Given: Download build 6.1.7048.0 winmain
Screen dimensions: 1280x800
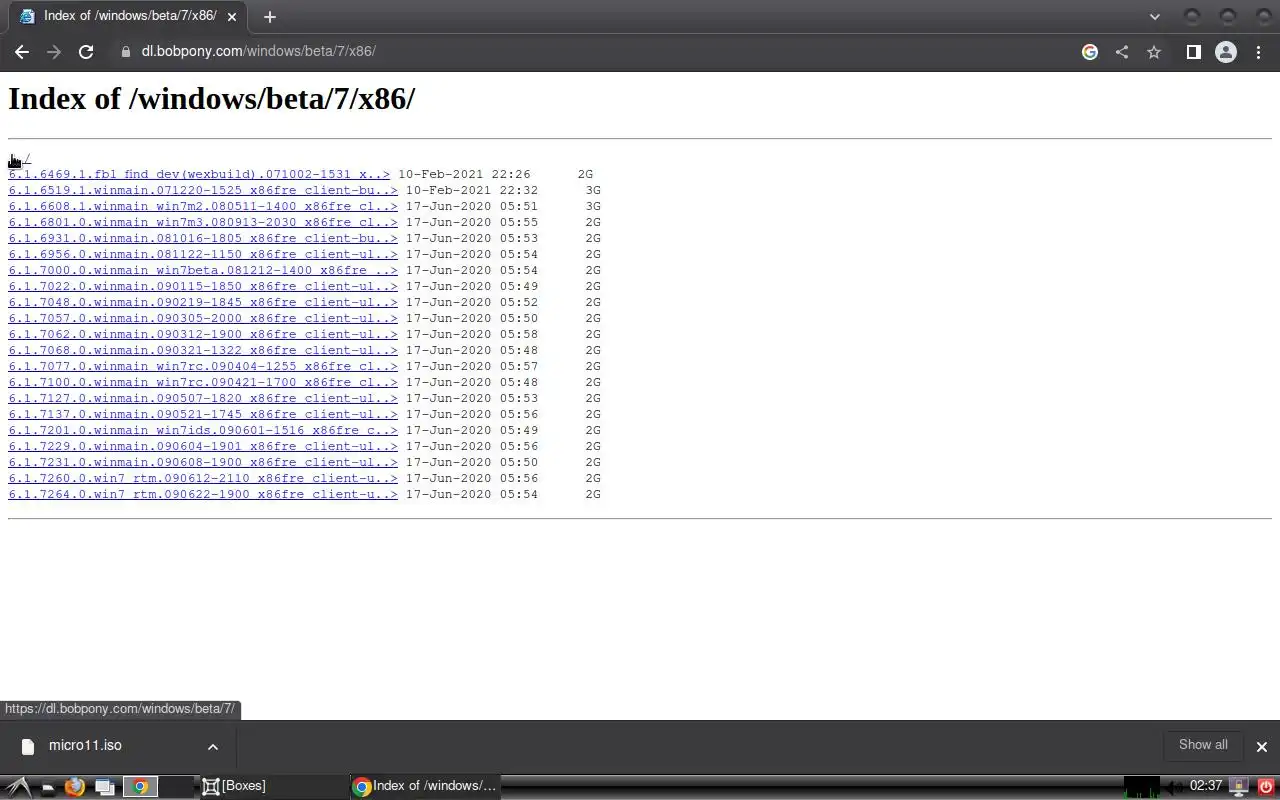Looking at the screenshot, I should [x=203, y=302].
